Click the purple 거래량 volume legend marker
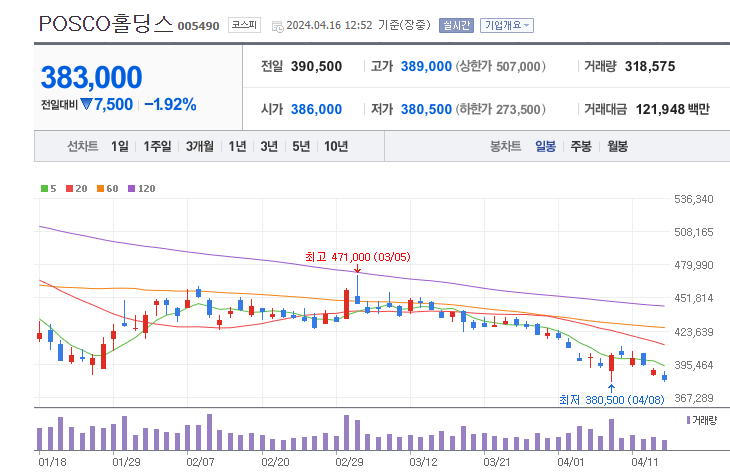The height and width of the screenshot is (472, 730). click(689, 420)
